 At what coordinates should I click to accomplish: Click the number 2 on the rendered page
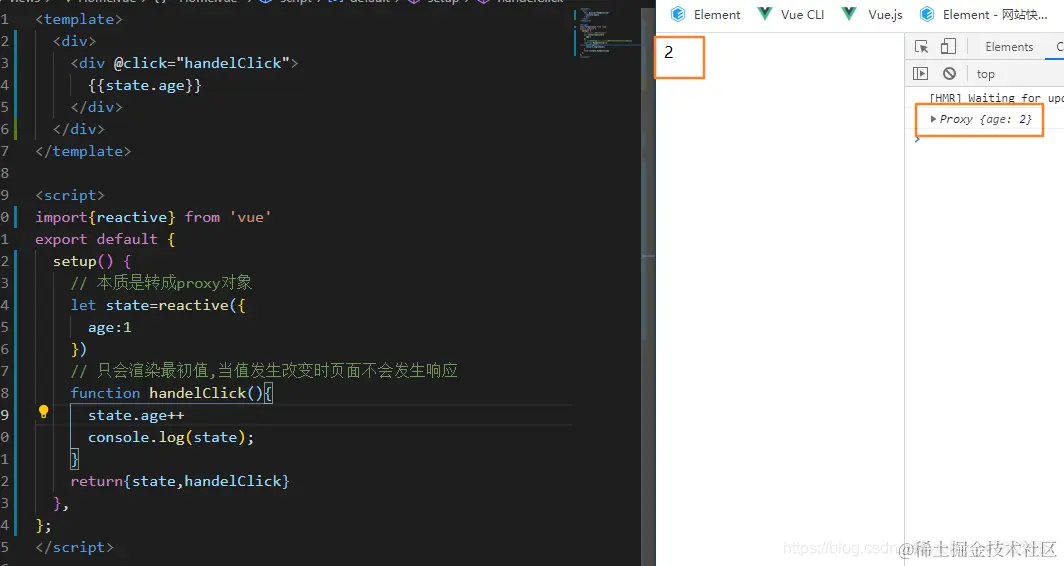click(668, 52)
